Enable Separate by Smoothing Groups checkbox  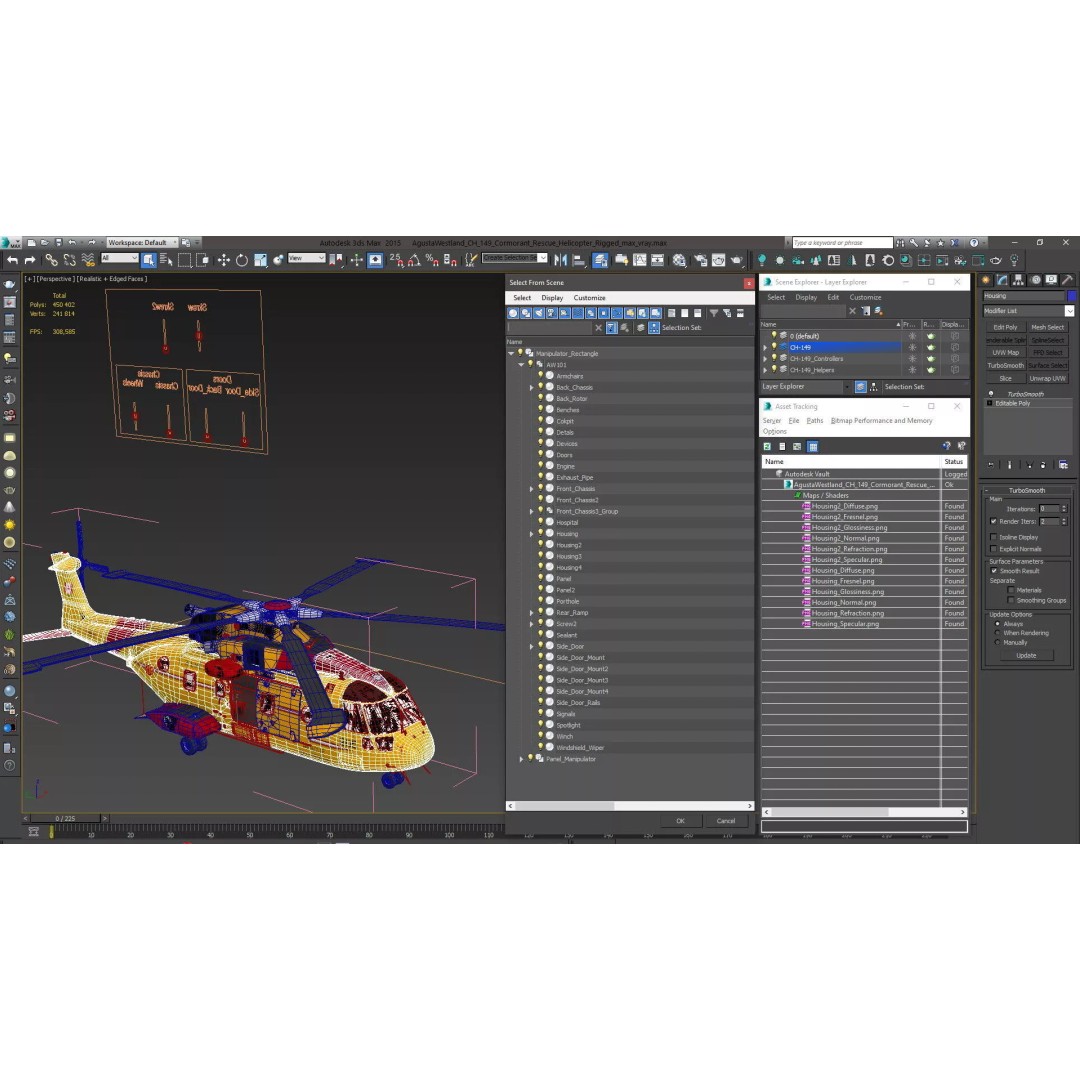point(1010,601)
